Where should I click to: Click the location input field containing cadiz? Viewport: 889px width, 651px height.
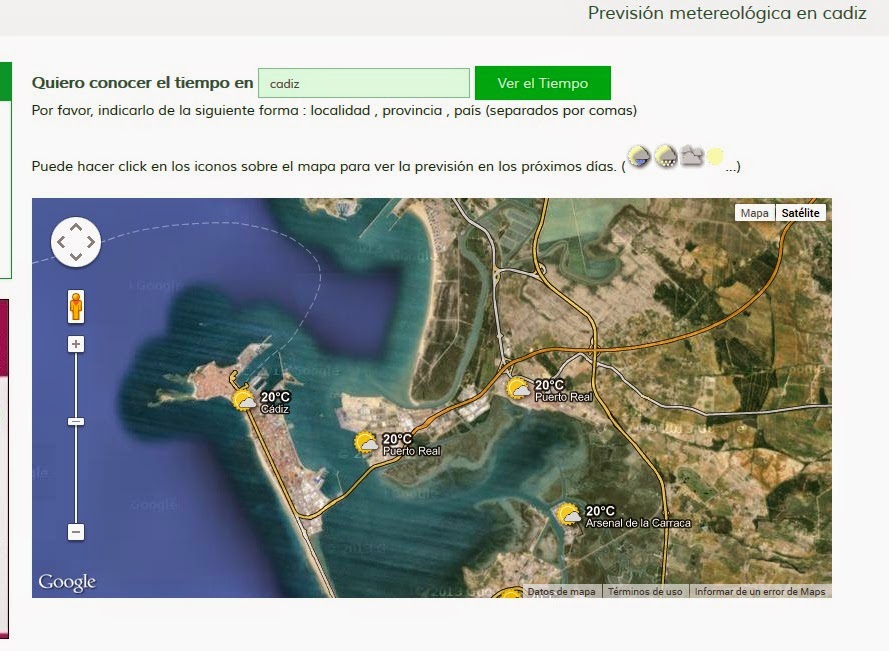(x=363, y=82)
